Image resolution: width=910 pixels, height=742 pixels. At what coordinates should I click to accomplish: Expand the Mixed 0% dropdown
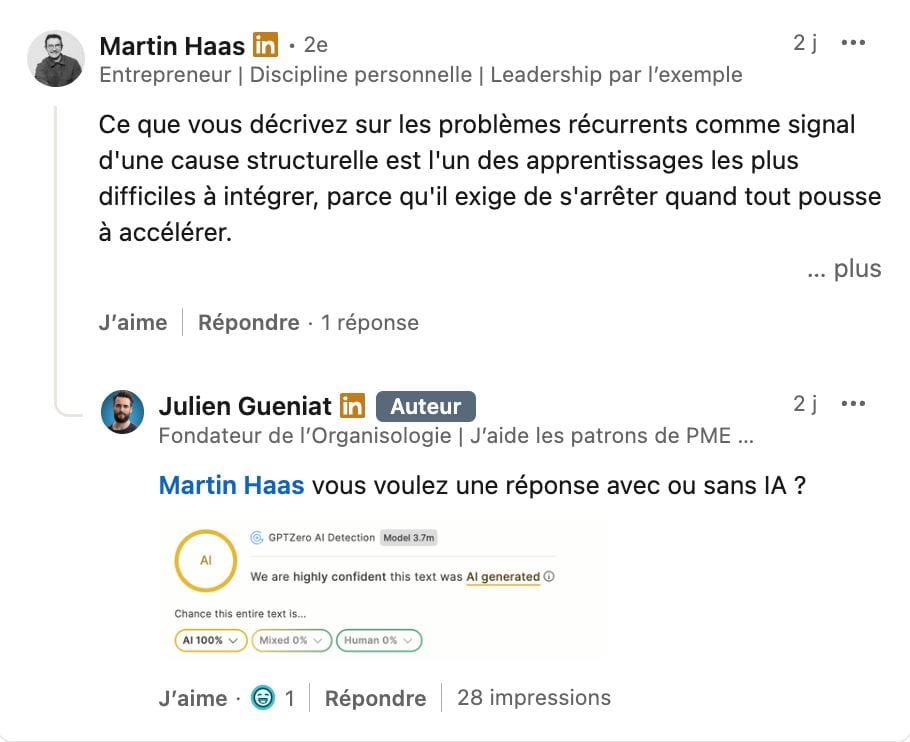pyautogui.click(x=291, y=640)
